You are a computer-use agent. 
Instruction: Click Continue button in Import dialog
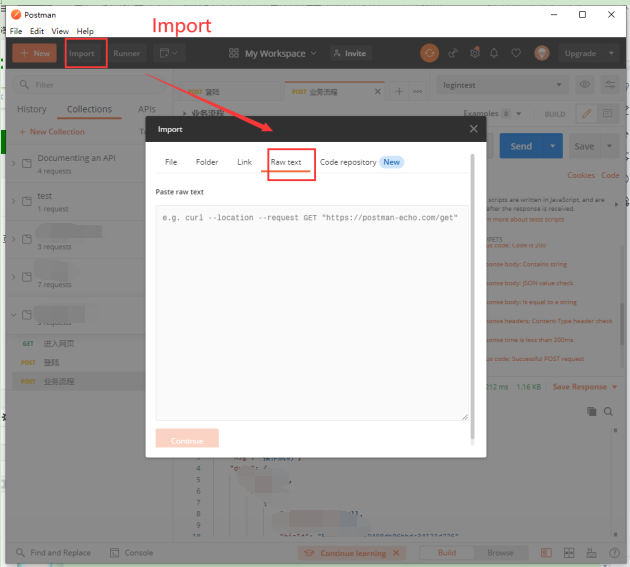pos(187,439)
